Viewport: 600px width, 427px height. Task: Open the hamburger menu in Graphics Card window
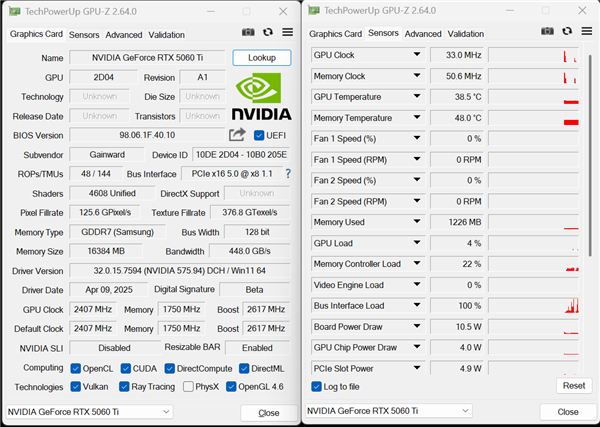click(286, 33)
